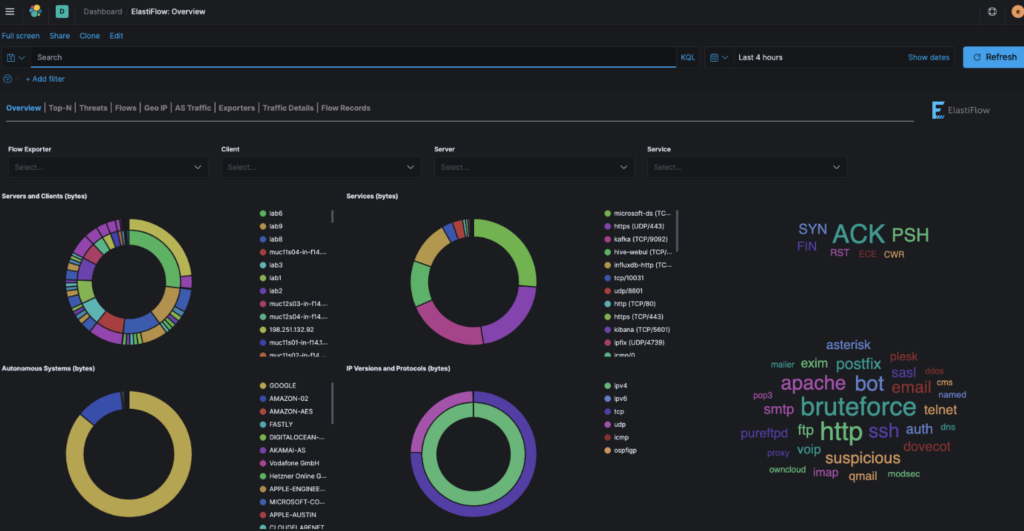Click the bruteforce tag in the cloud
The width and height of the screenshot is (1024, 531).
click(x=858, y=407)
